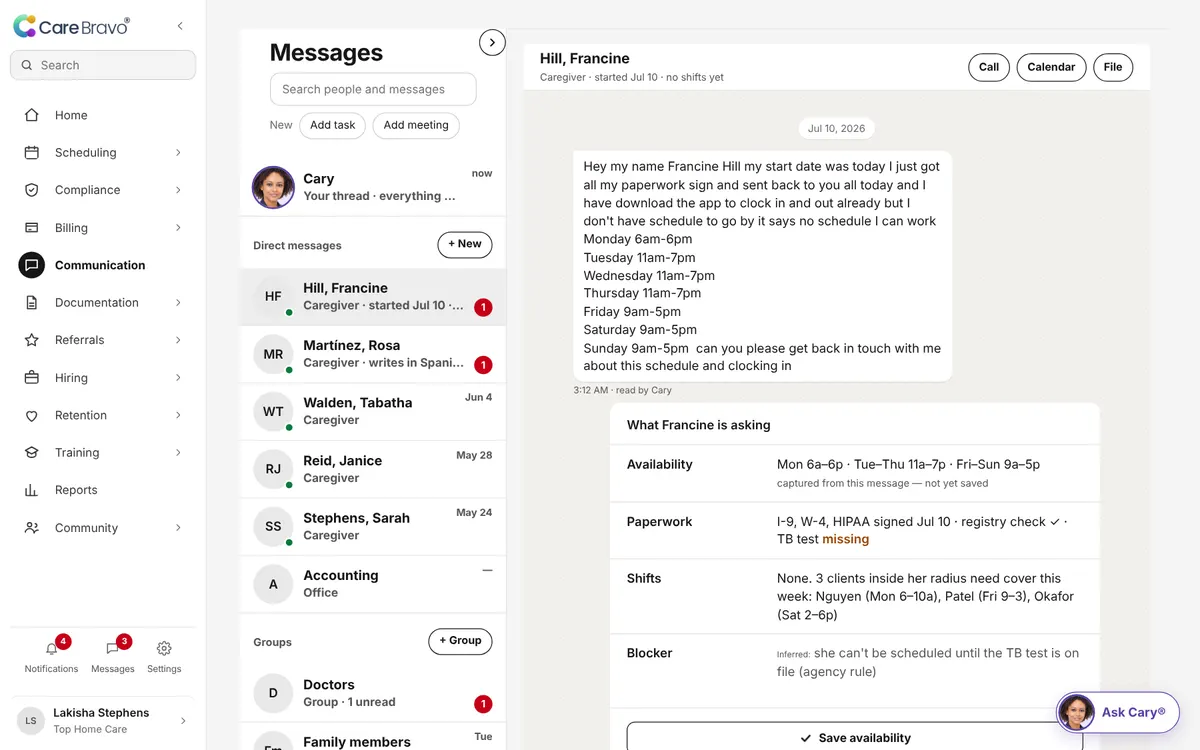Open Lakisha Stephens account menu chevron
The image size is (1200, 750).
point(182,721)
